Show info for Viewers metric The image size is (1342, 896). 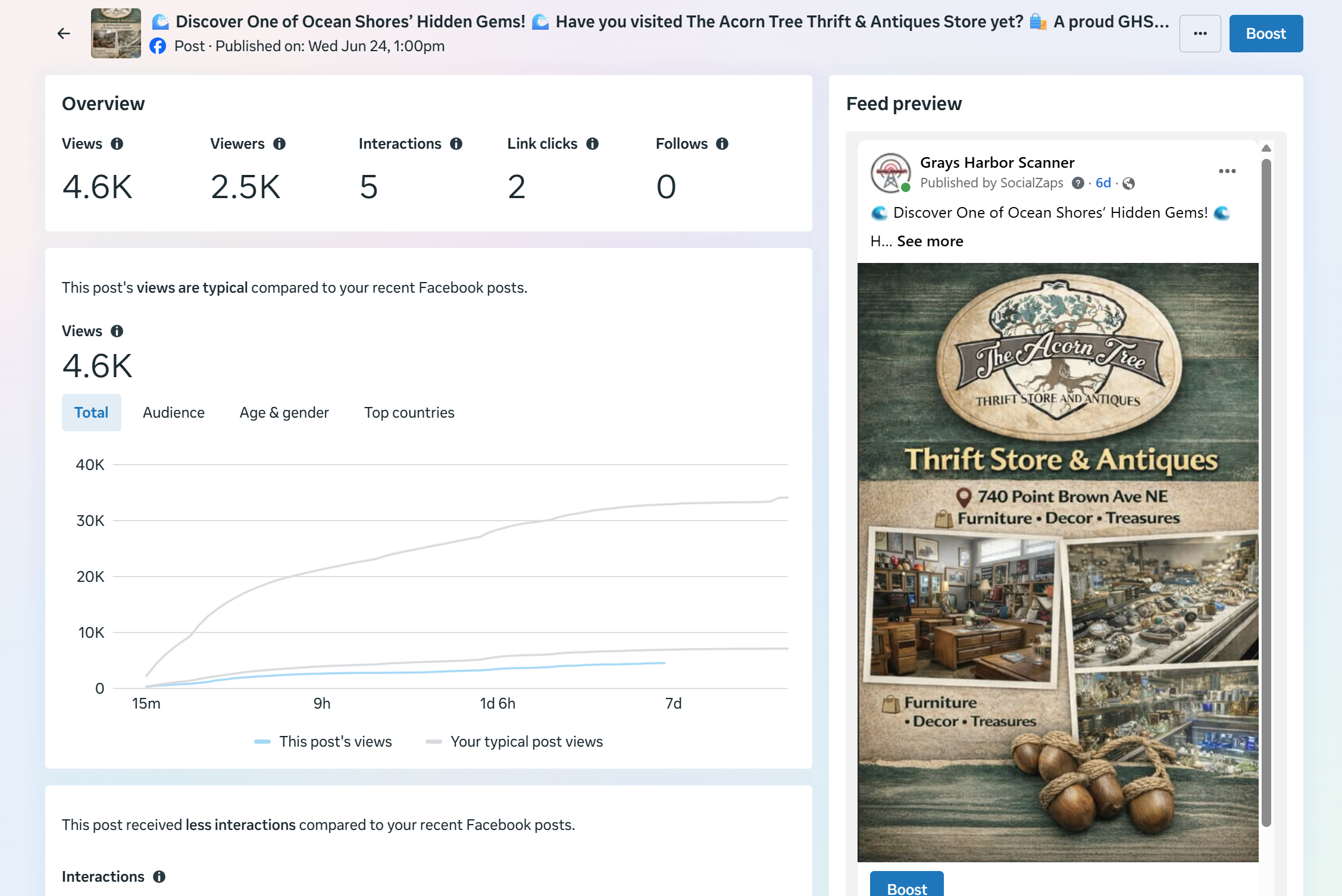point(280,144)
